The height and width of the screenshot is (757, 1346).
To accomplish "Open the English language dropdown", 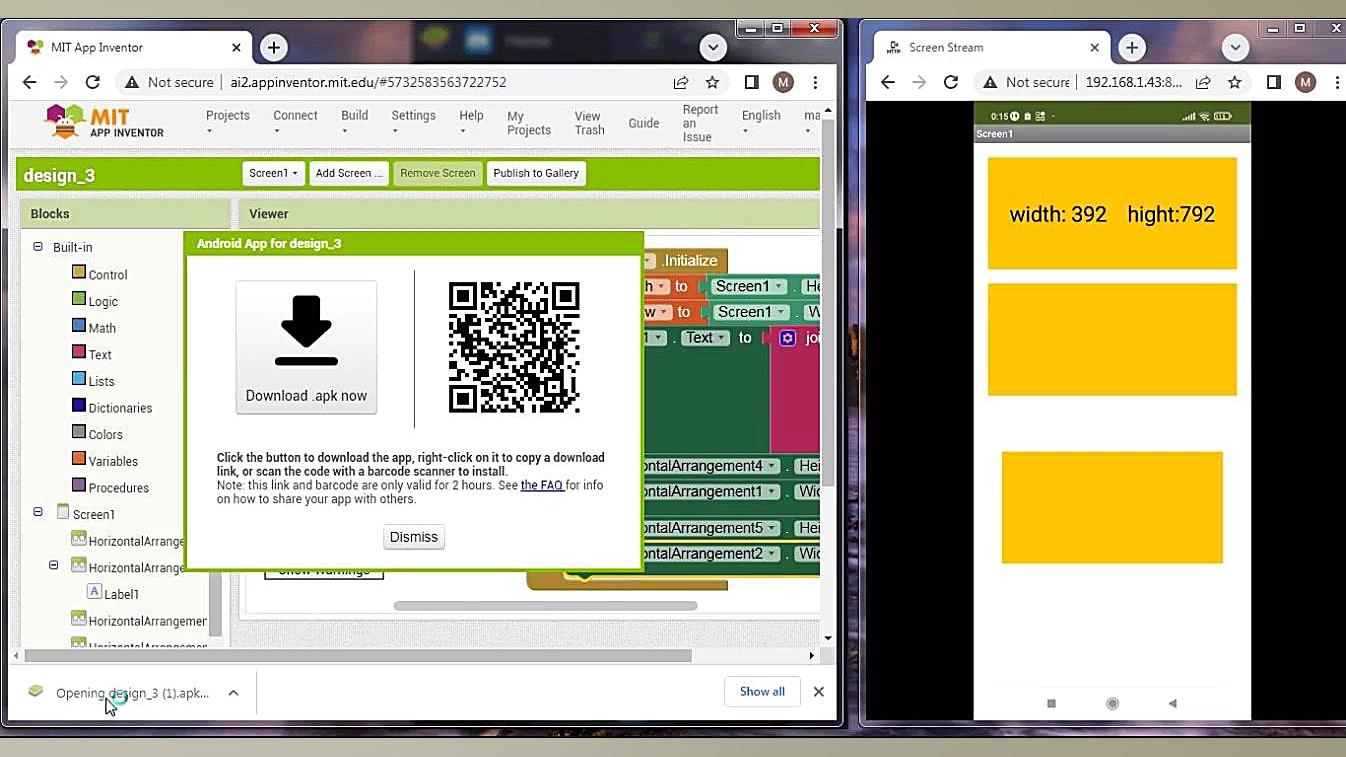I will [x=761, y=123].
